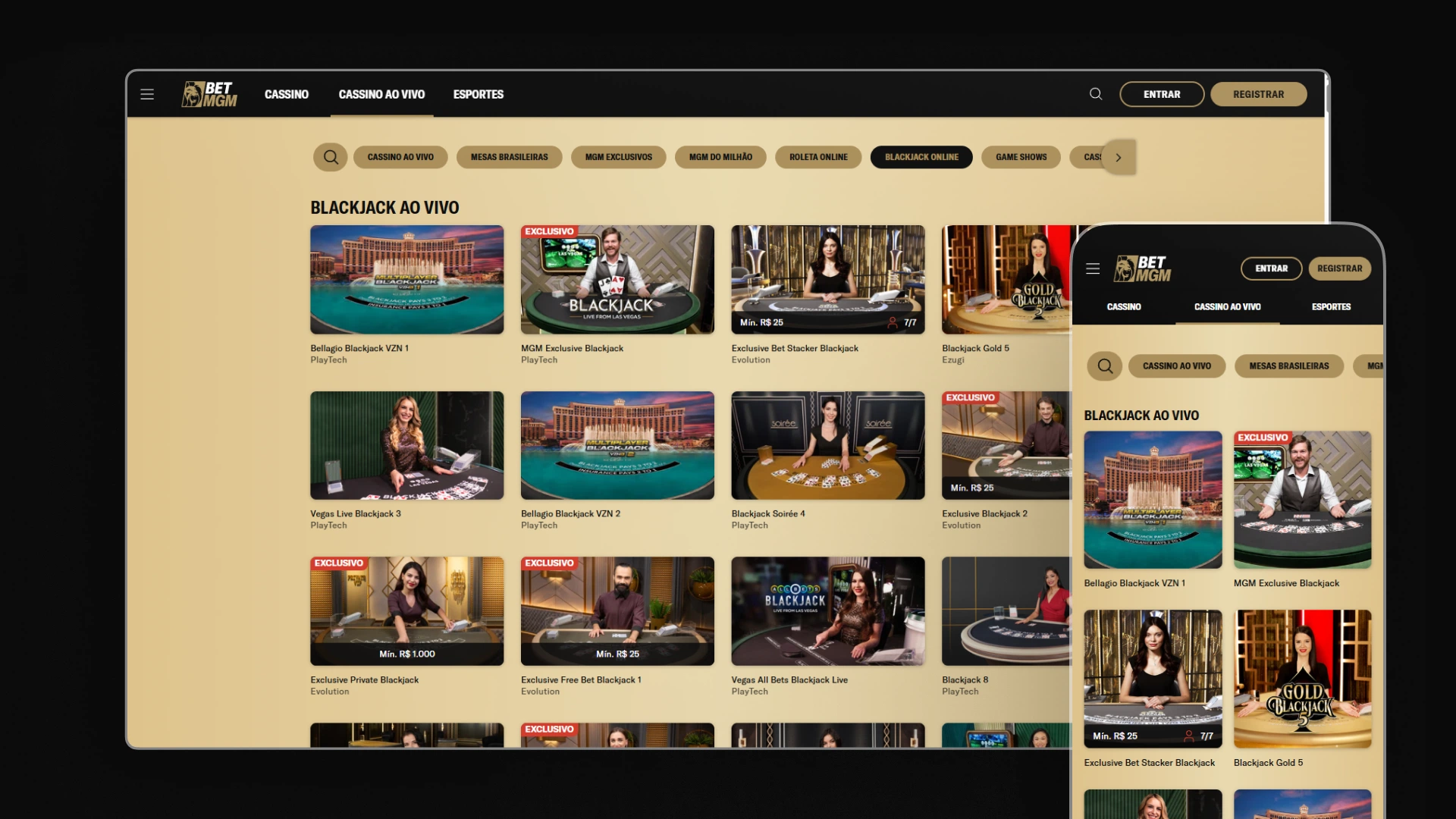This screenshot has height=819, width=1456.
Task: Go to the ESPORTES tab in desktop header
Action: [x=479, y=94]
